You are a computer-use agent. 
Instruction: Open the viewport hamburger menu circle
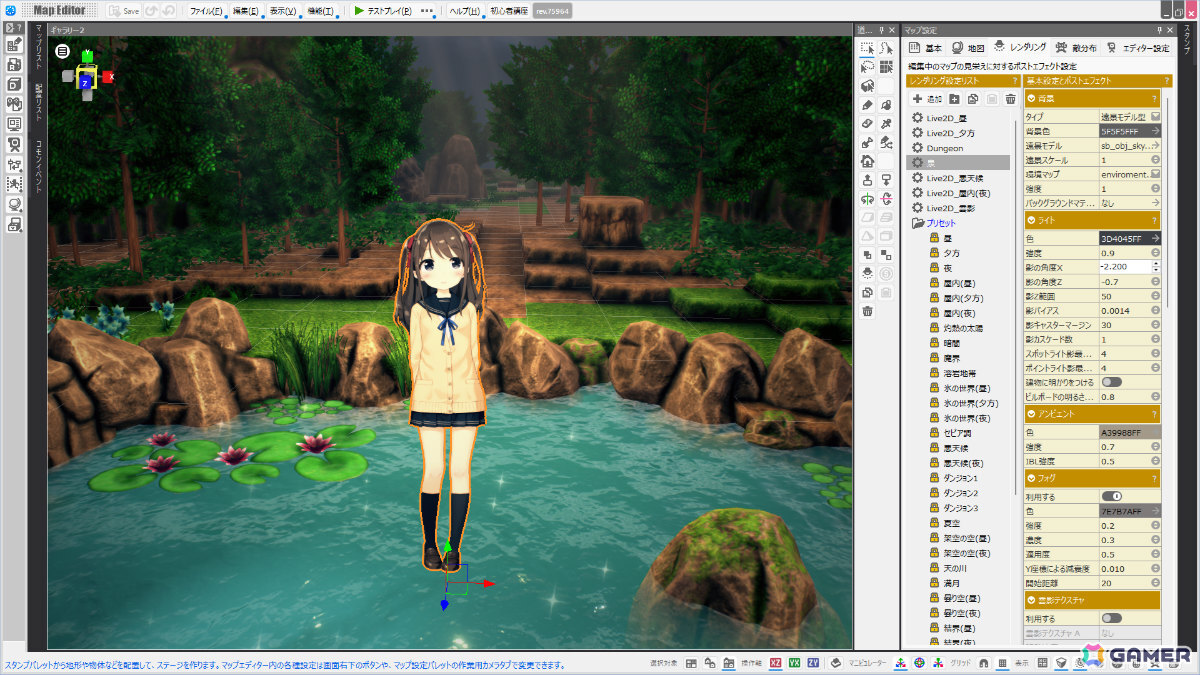click(x=62, y=51)
